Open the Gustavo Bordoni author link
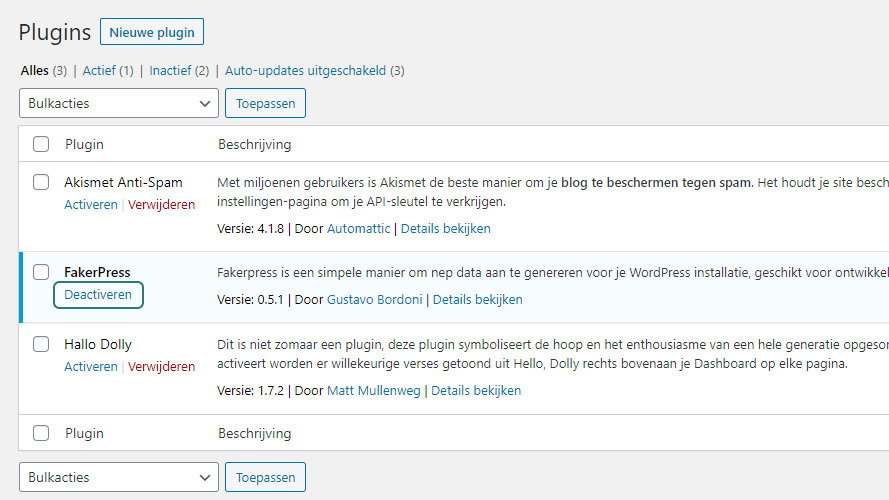The width and height of the screenshot is (889, 500). click(x=374, y=299)
